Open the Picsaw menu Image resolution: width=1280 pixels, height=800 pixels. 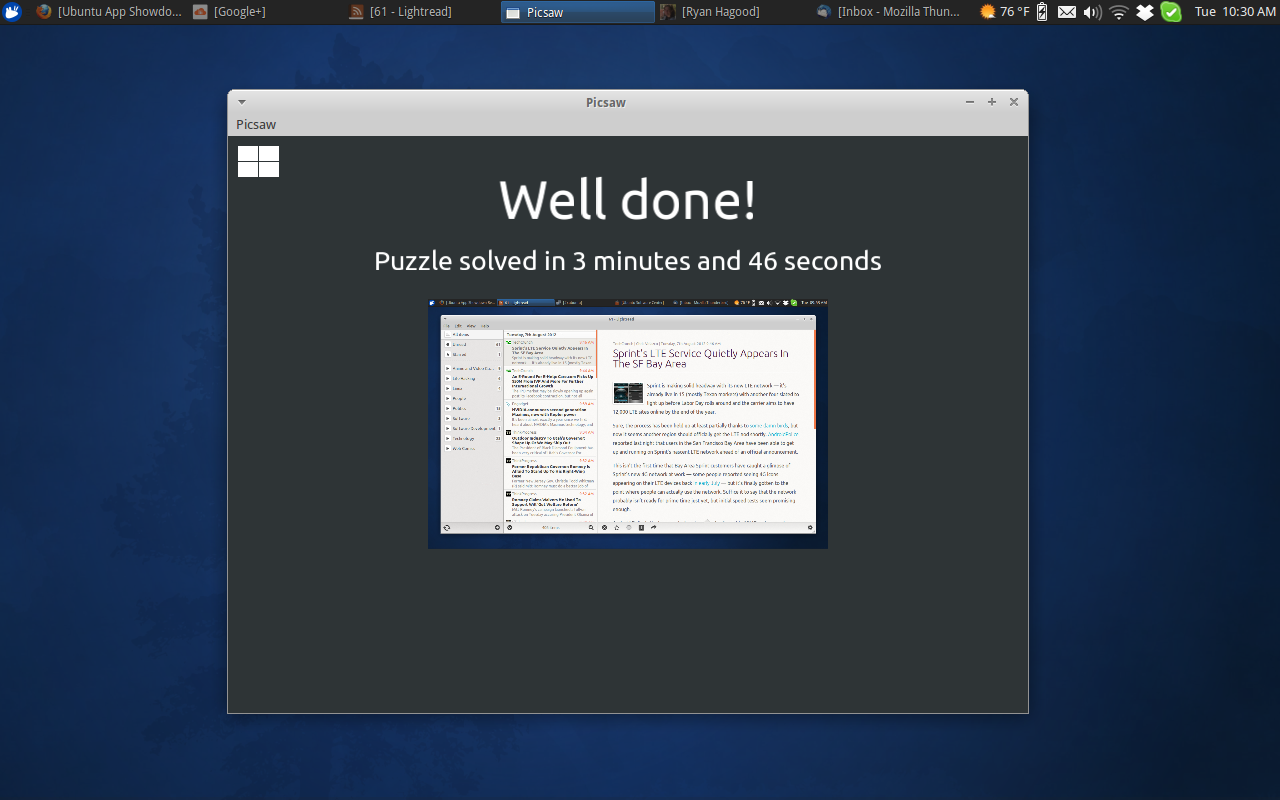pyautogui.click(x=255, y=124)
